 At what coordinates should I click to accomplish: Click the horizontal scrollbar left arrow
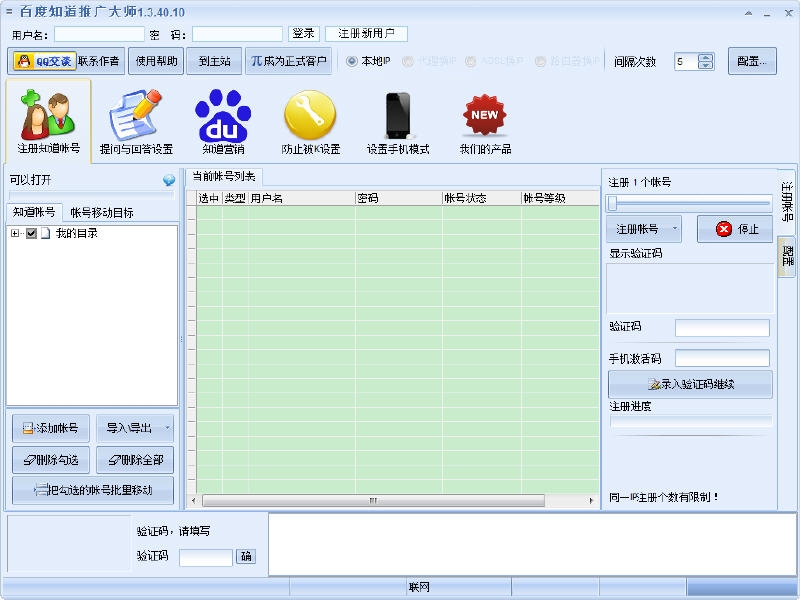point(193,501)
